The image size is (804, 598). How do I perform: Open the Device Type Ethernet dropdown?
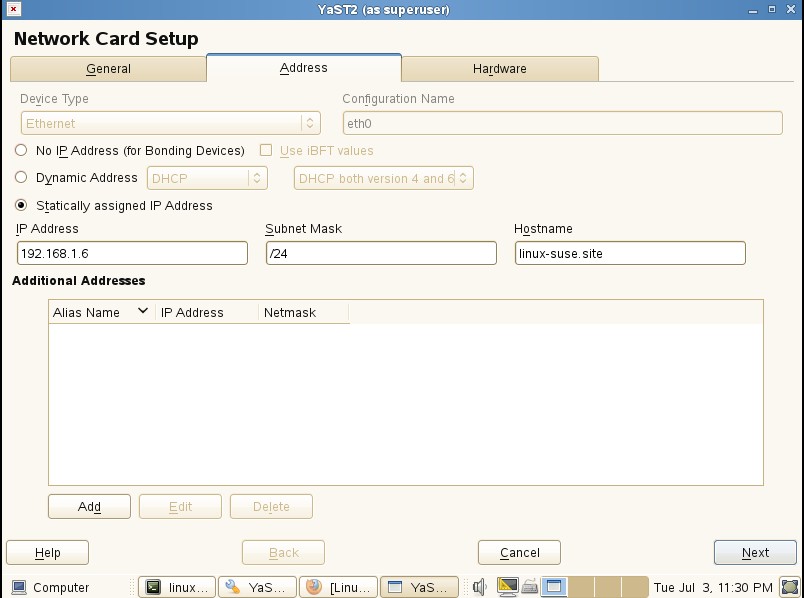170,123
